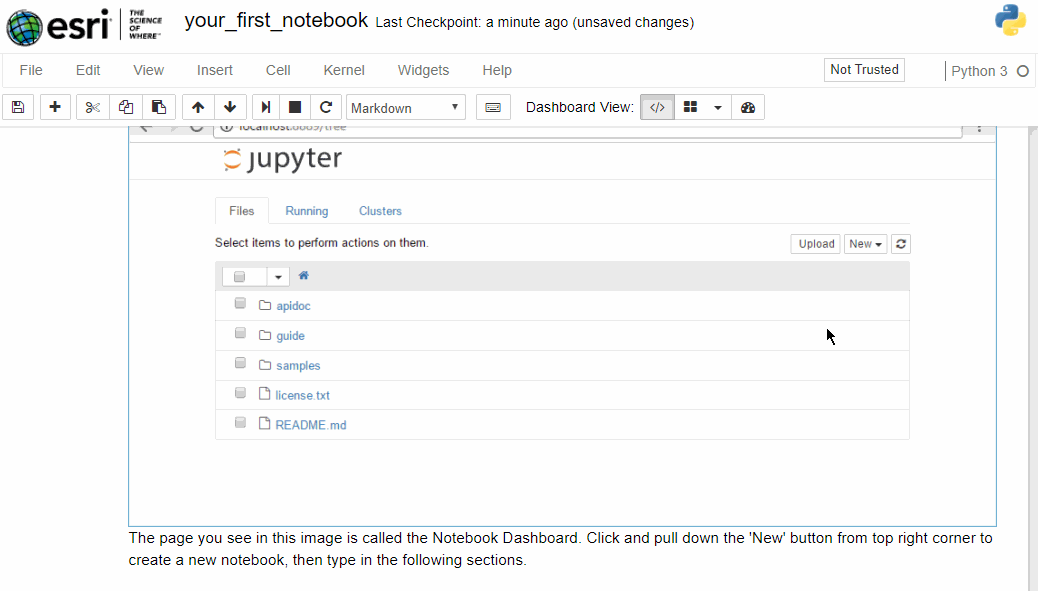This screenshot has width=1038, height=591.
Task: Open the samples folder link
Action: pos(298,365)
